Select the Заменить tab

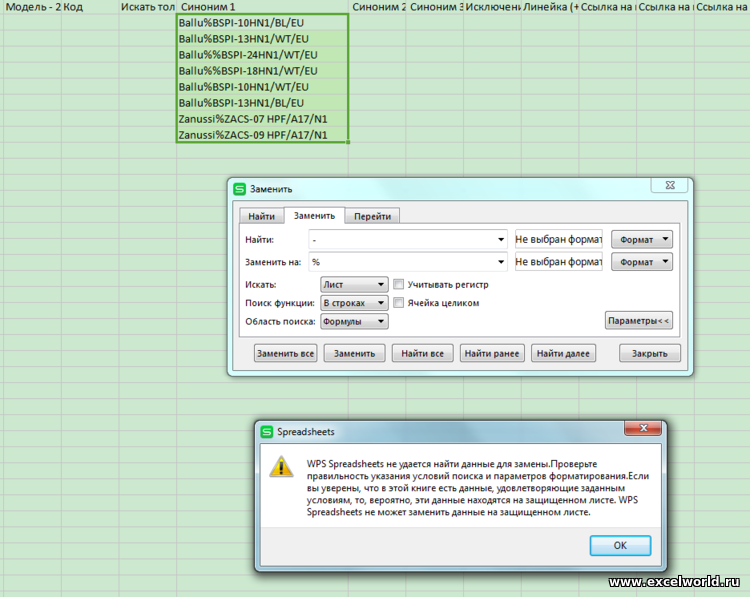[x=314, y=216]
